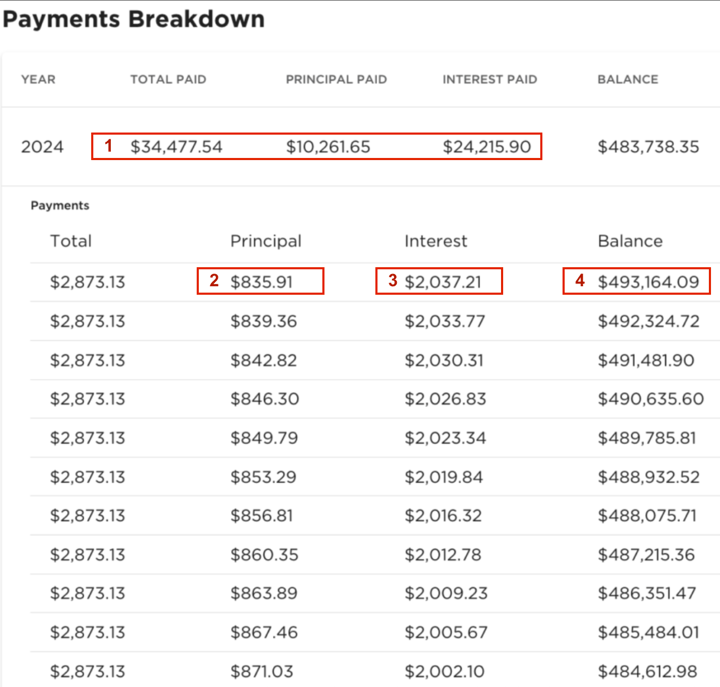Expand the 2024 year row
This screenshot has height=687, width=720.
[x=42, y=147]
